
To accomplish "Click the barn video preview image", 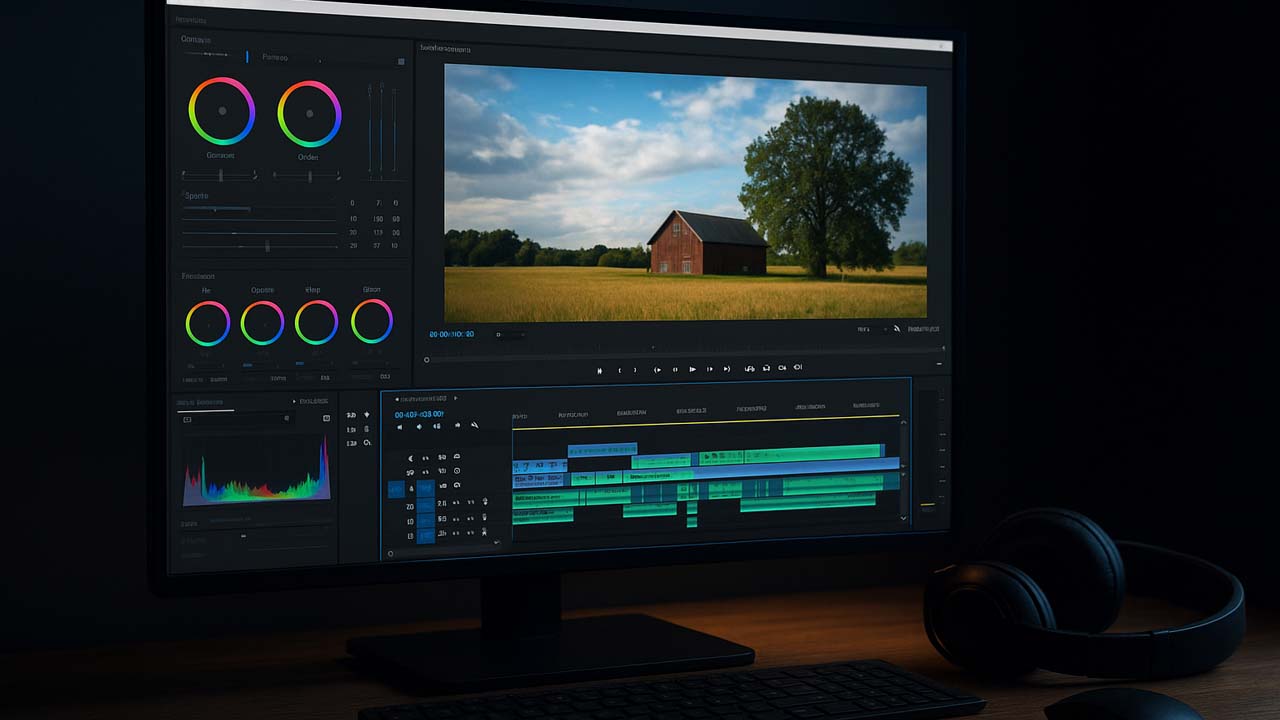I will click(685, 193).
